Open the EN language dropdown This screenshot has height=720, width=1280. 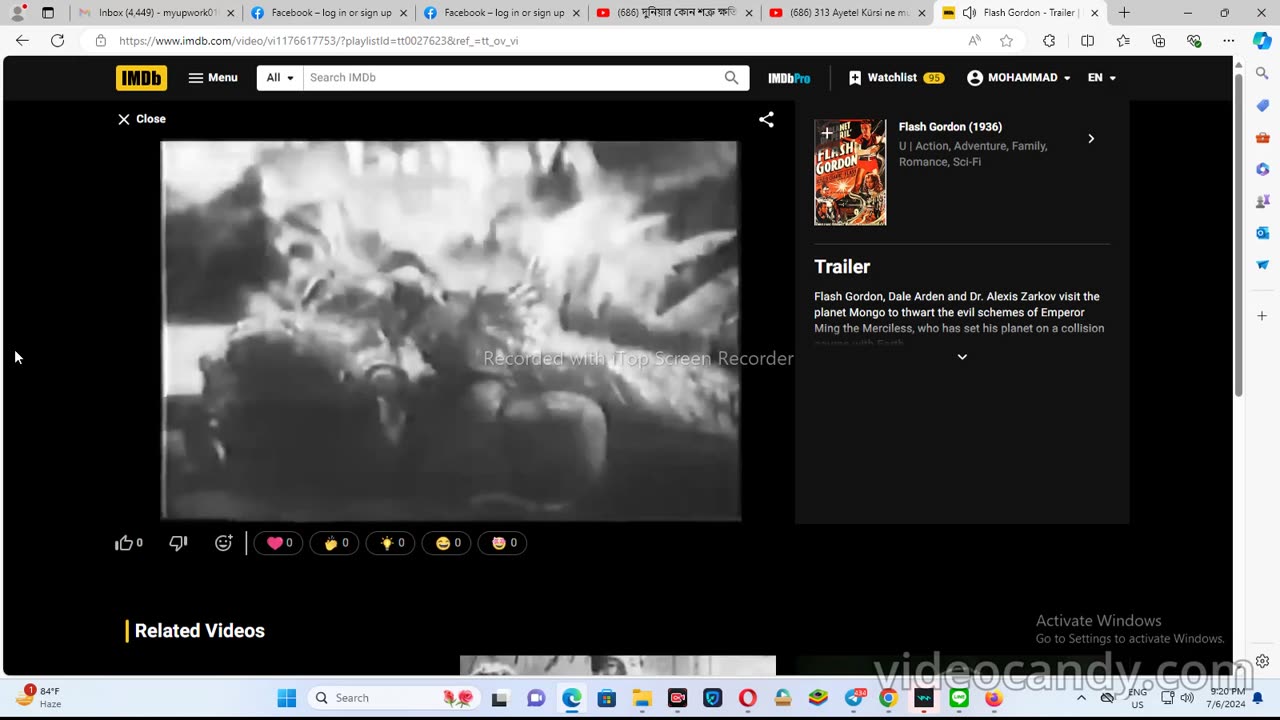(x=1102, y=78)
